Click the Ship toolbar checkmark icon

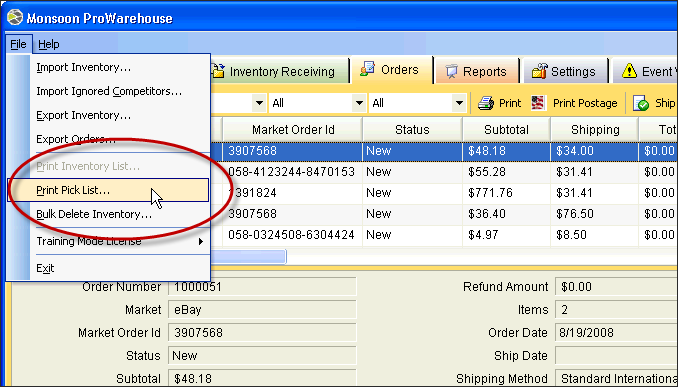pos(641,103)
